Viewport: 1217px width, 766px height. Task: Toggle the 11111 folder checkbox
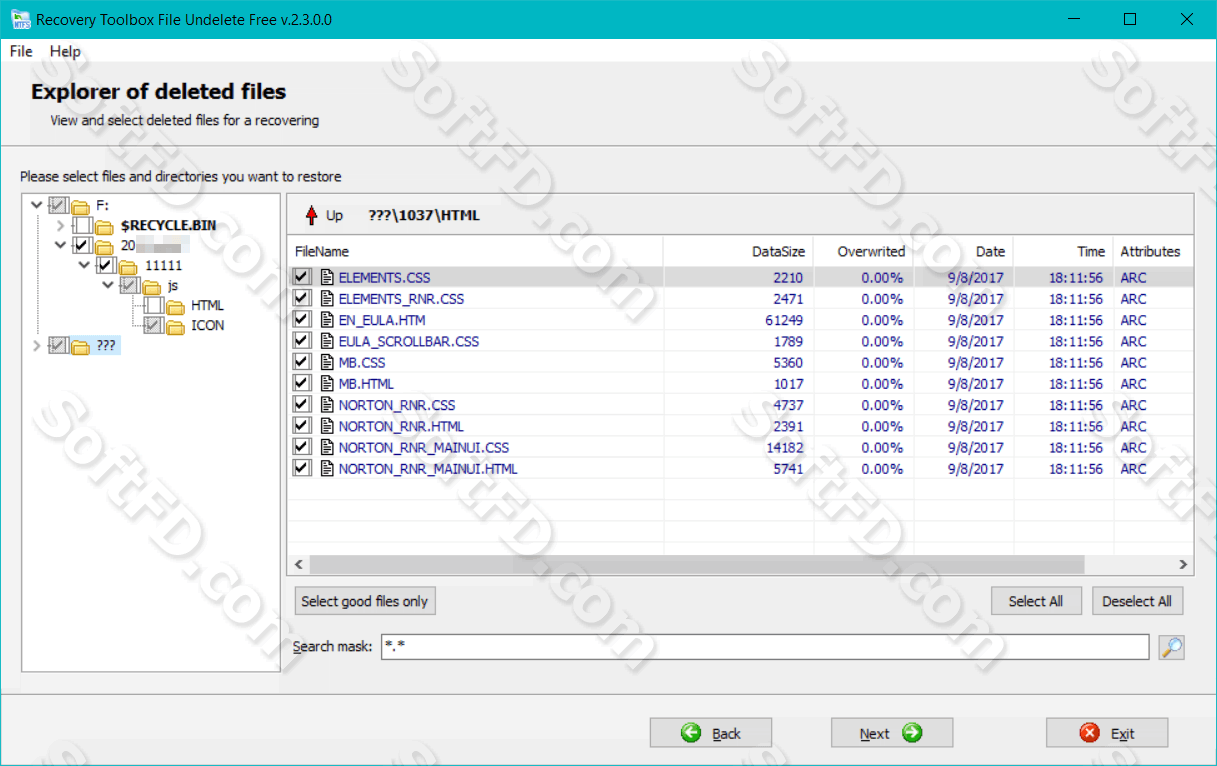[x=106, y=266]
